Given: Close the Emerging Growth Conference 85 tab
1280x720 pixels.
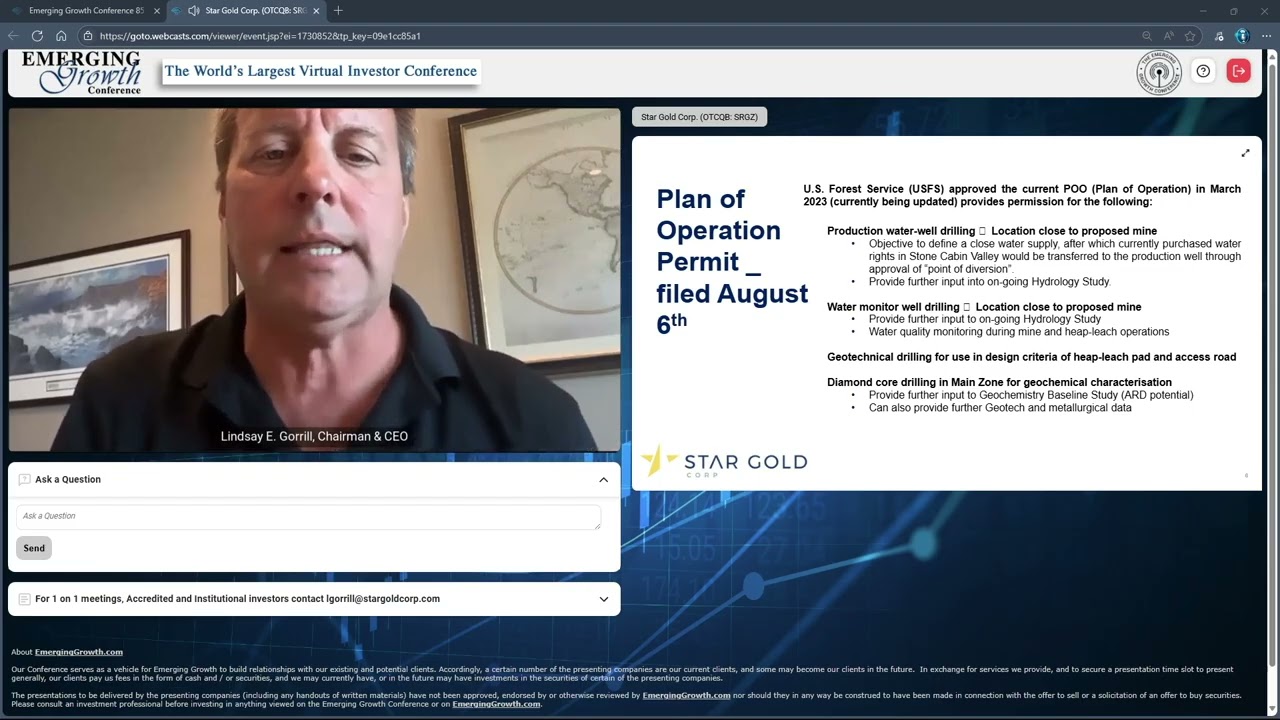Looking at the screenshot, I should (156, 11).
